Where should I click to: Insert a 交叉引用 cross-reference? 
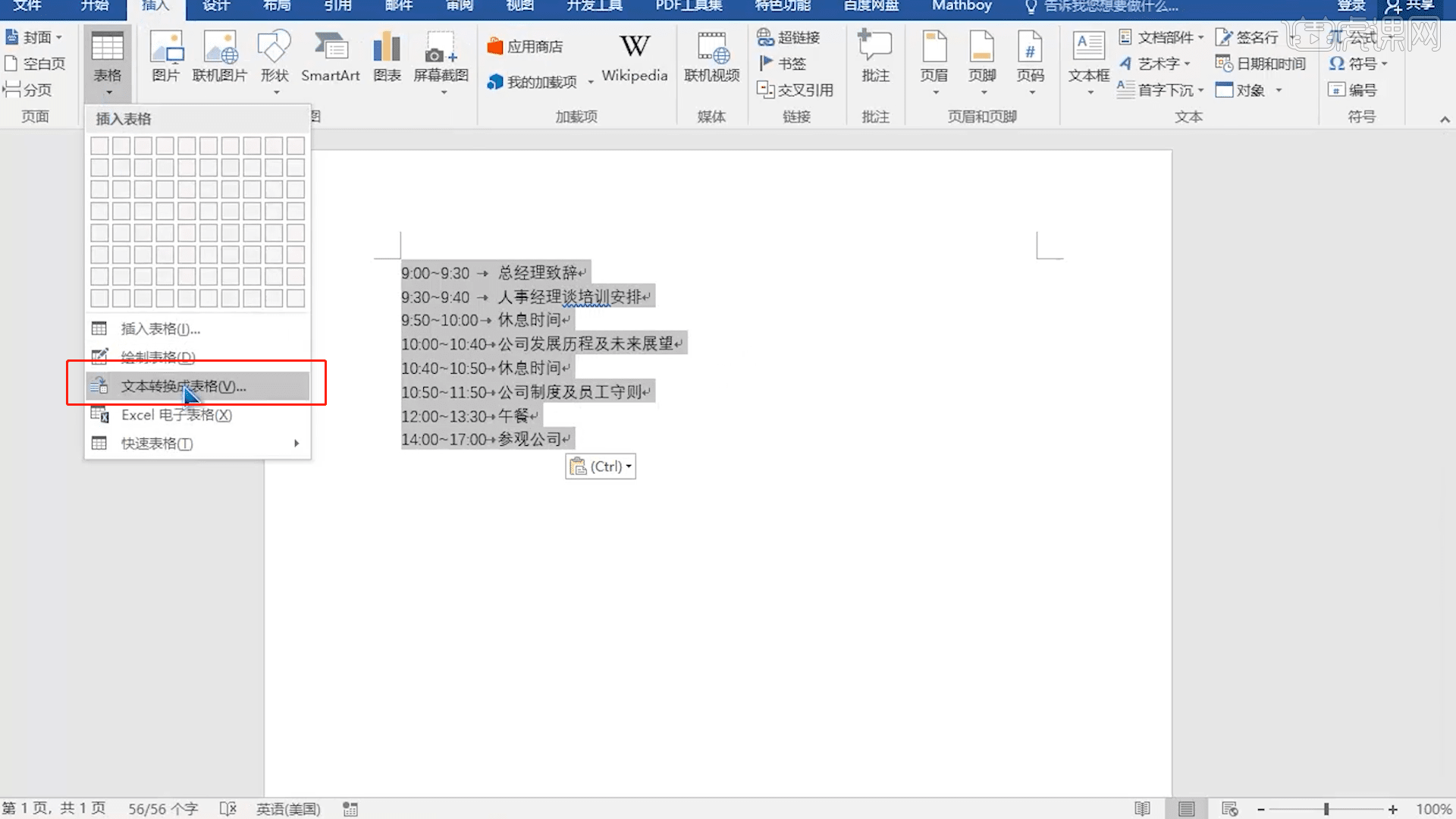795,90
